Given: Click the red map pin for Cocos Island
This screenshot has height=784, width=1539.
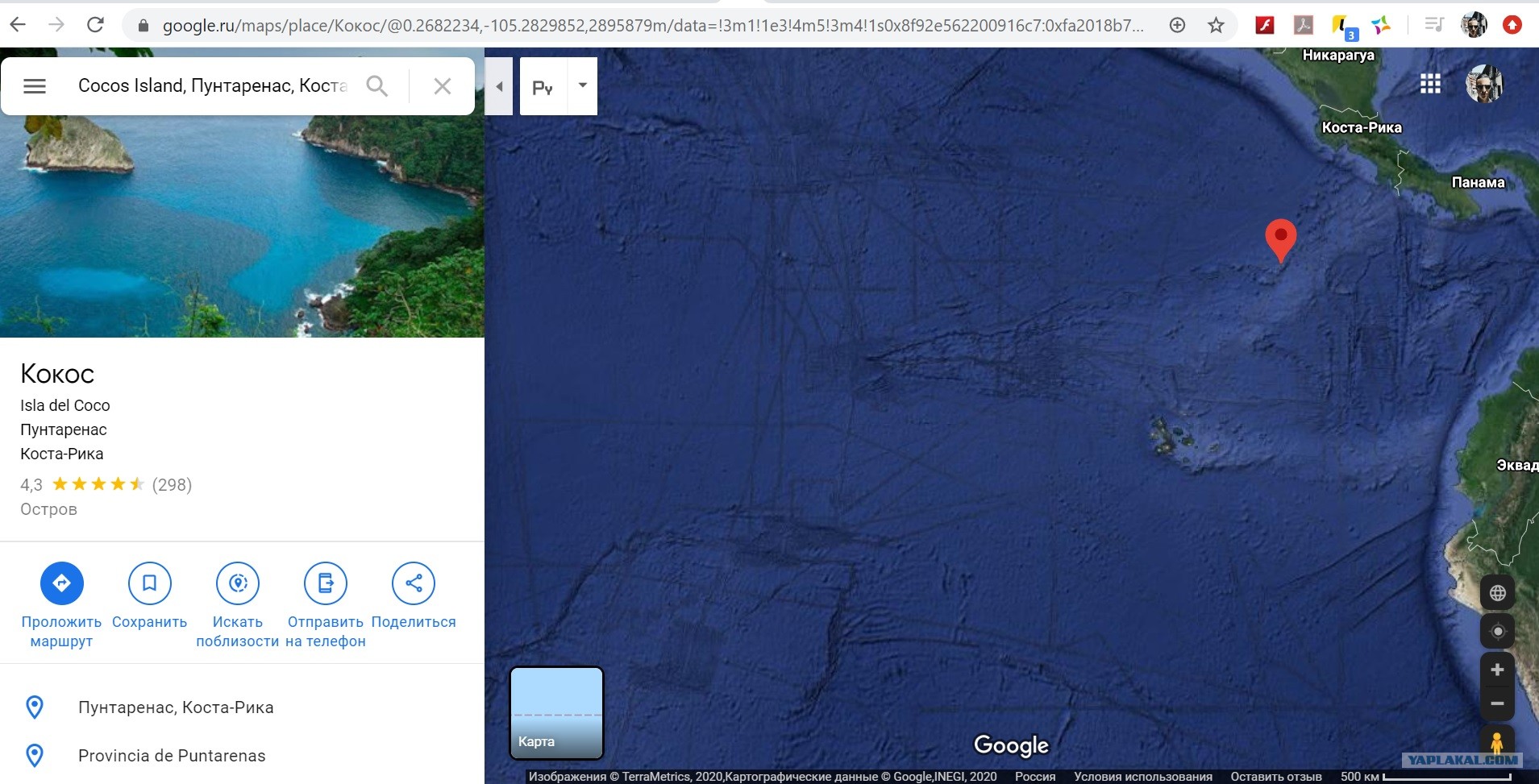Looking at the screenshot, I should [1280, 239].
